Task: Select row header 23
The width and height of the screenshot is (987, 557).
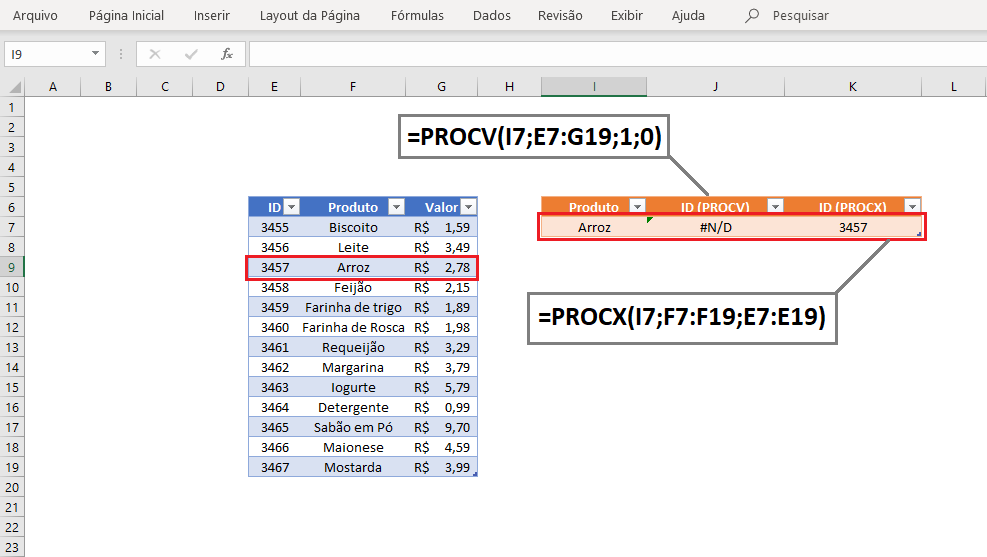Action: pos(12,548)
